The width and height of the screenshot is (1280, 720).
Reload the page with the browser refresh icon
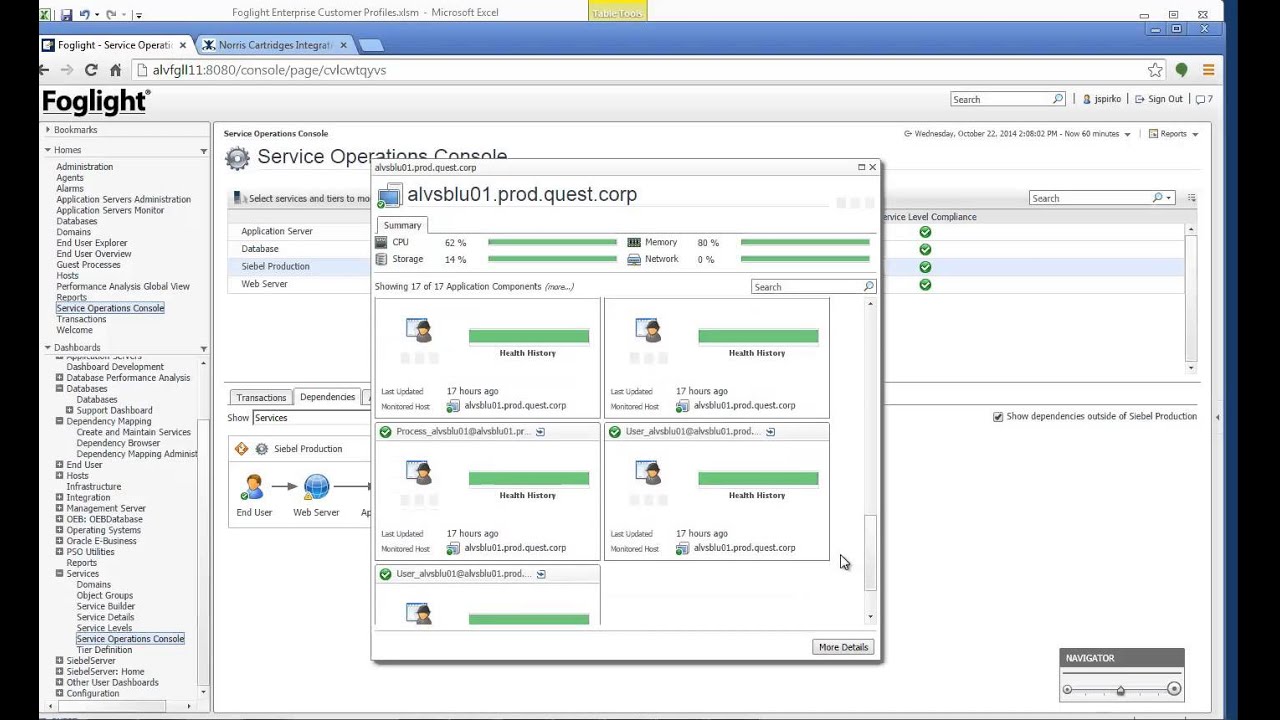pos(91,70)
